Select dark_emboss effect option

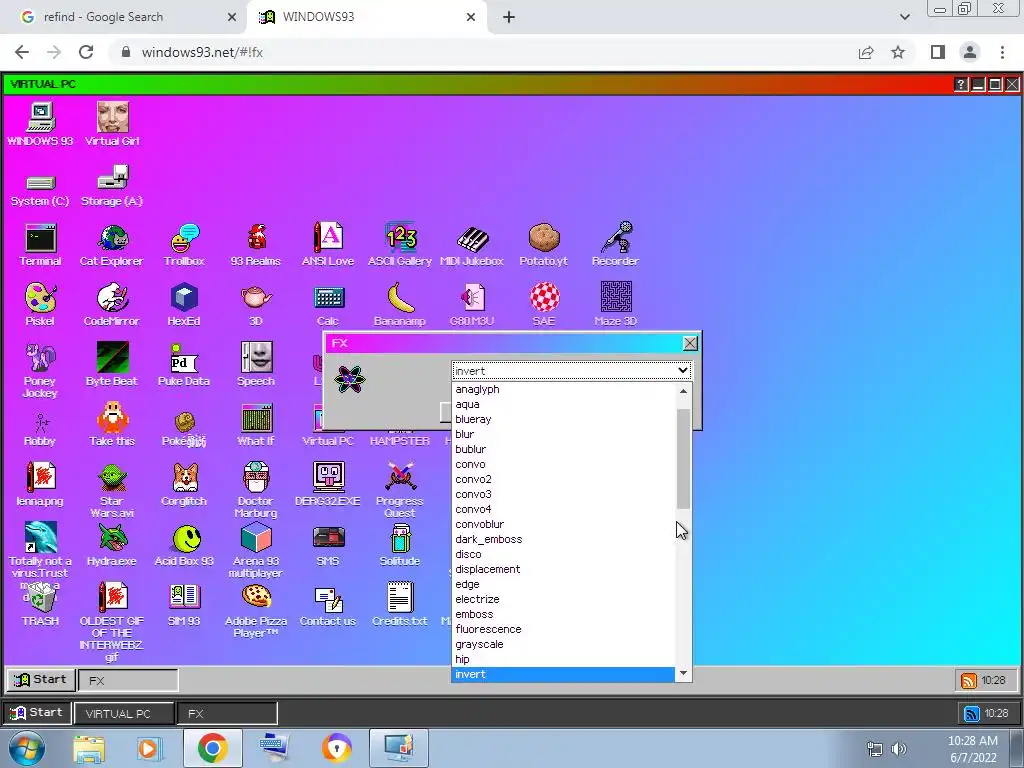coord(563,539)
